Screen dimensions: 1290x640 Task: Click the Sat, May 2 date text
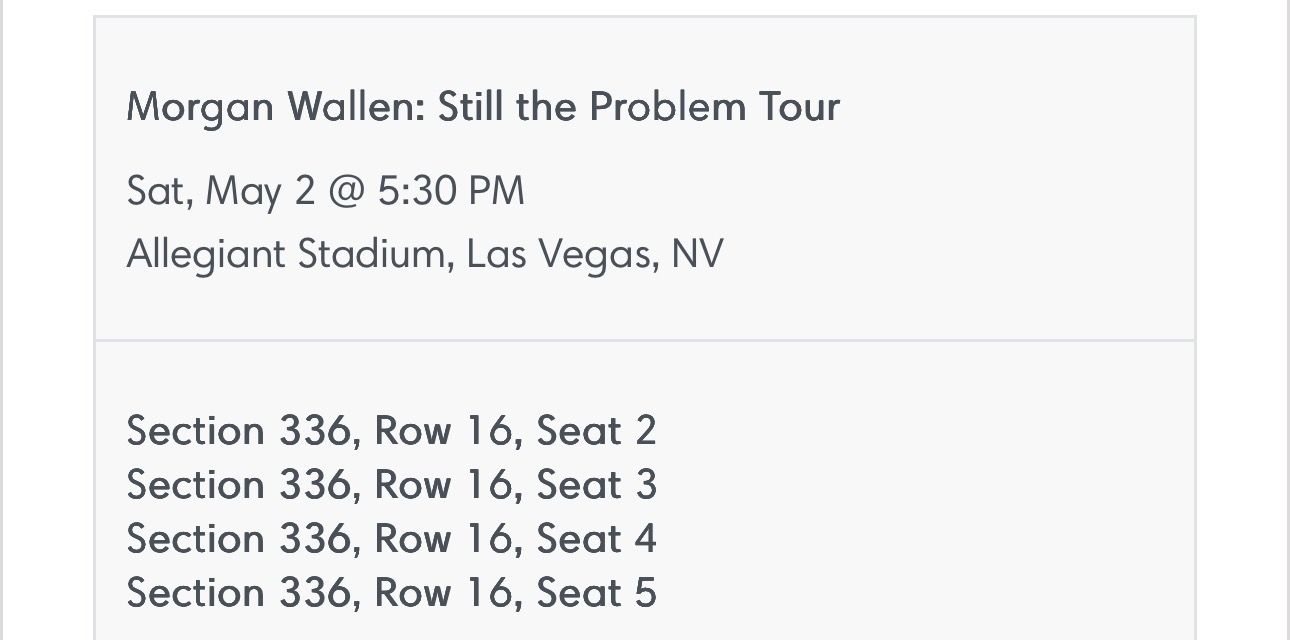(220, 191)
